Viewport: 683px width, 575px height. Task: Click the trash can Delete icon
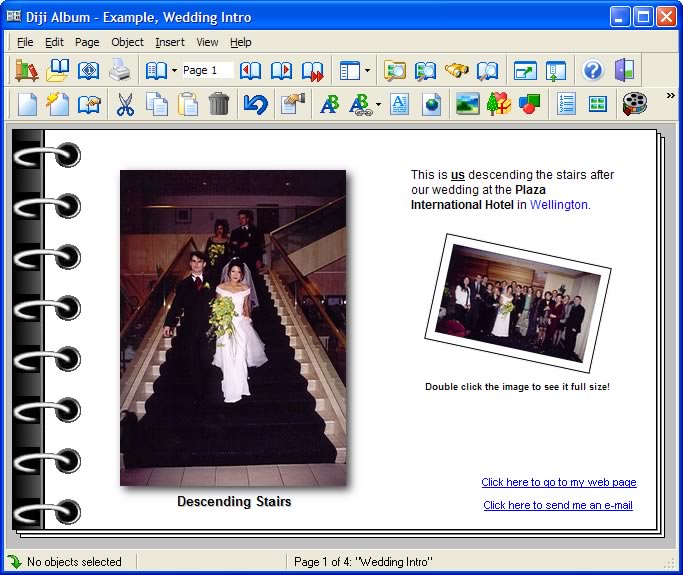point(219,104)
